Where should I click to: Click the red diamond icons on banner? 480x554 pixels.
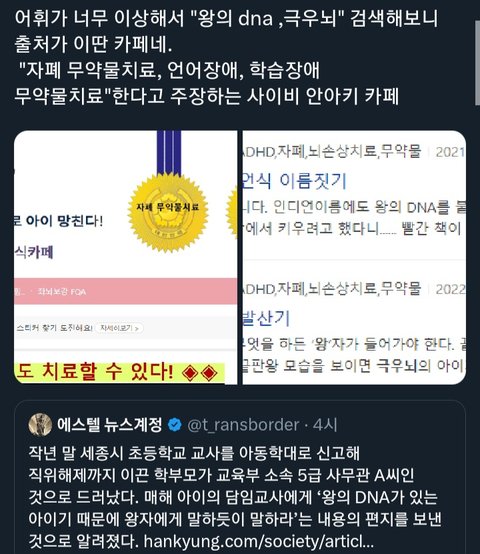click(200, 373)
